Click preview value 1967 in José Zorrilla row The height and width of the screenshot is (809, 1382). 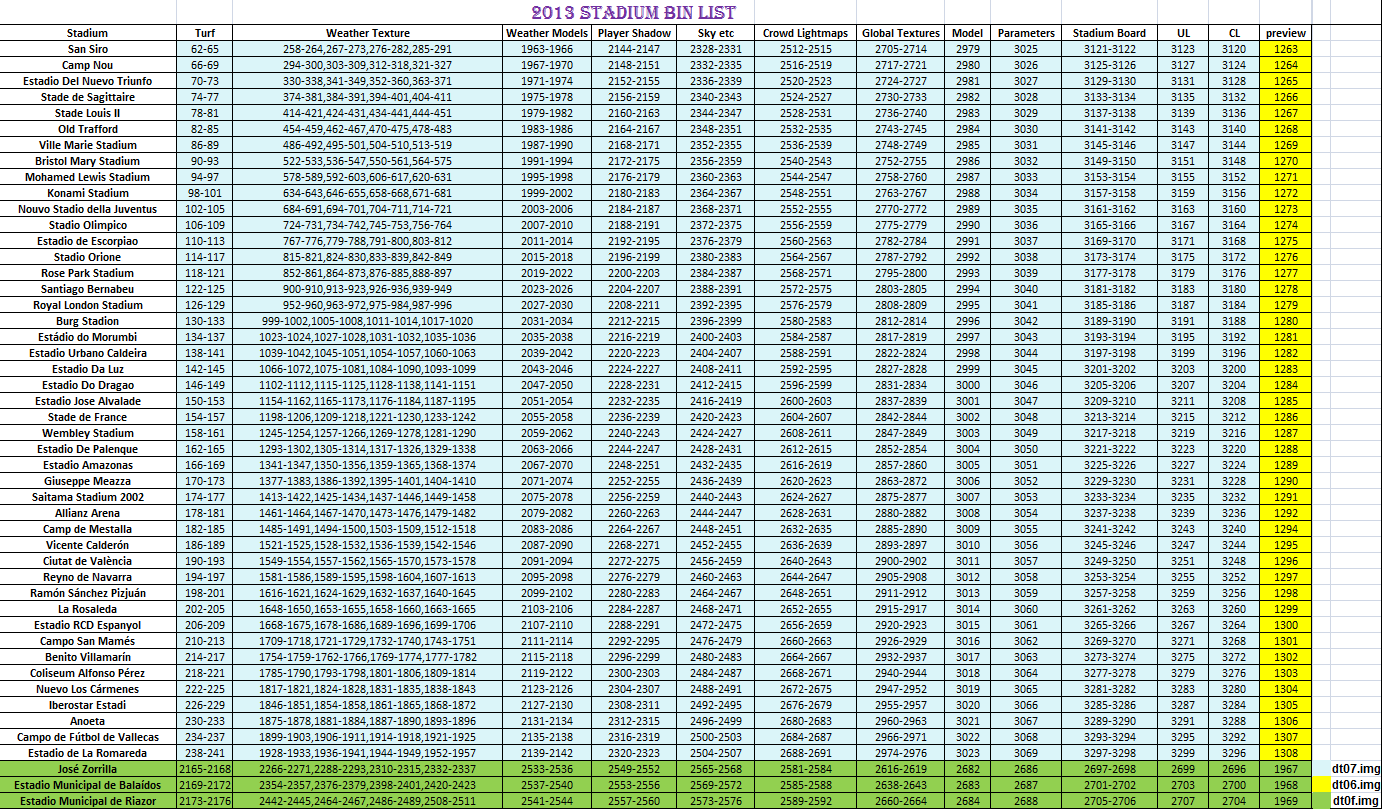pos(1286,769)
